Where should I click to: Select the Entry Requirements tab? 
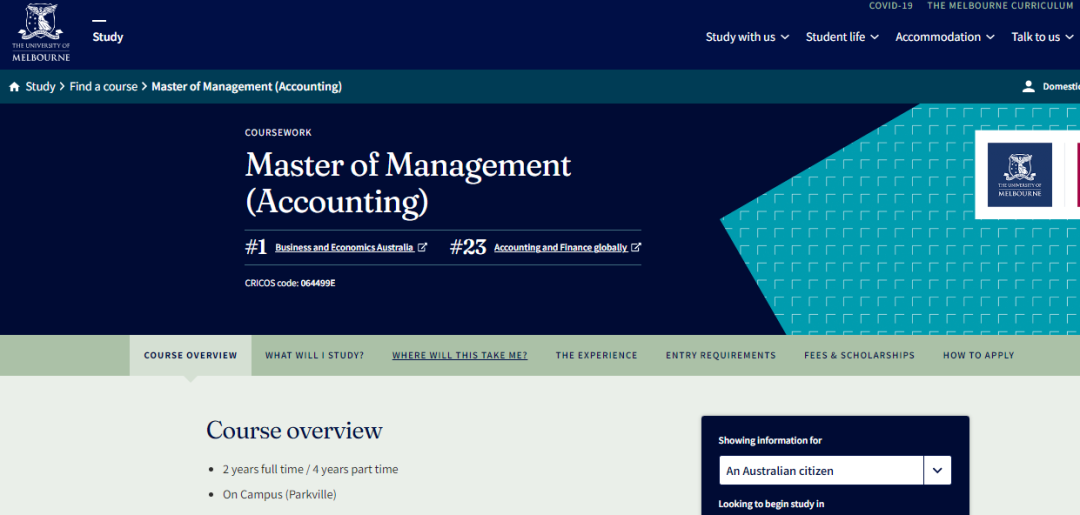(720, 355)
